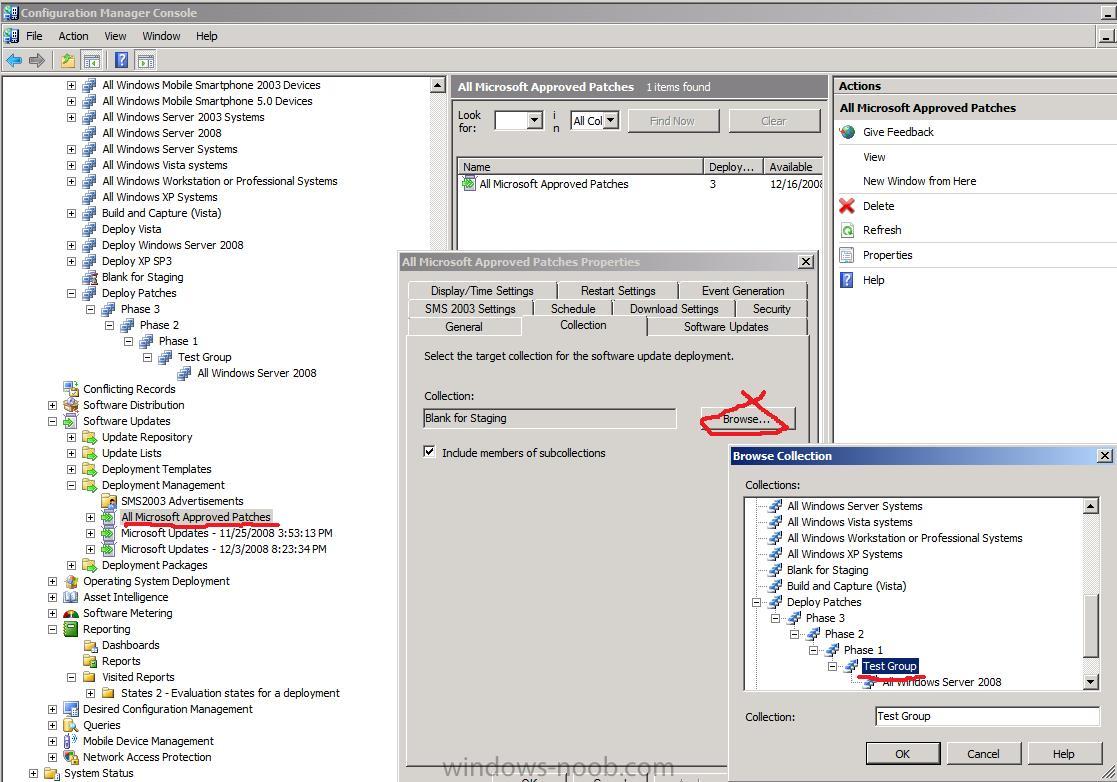The width and height of the screenshot is (1117, 782).
Task: Switch to the Schedule tab
Action: coord(573,308)
